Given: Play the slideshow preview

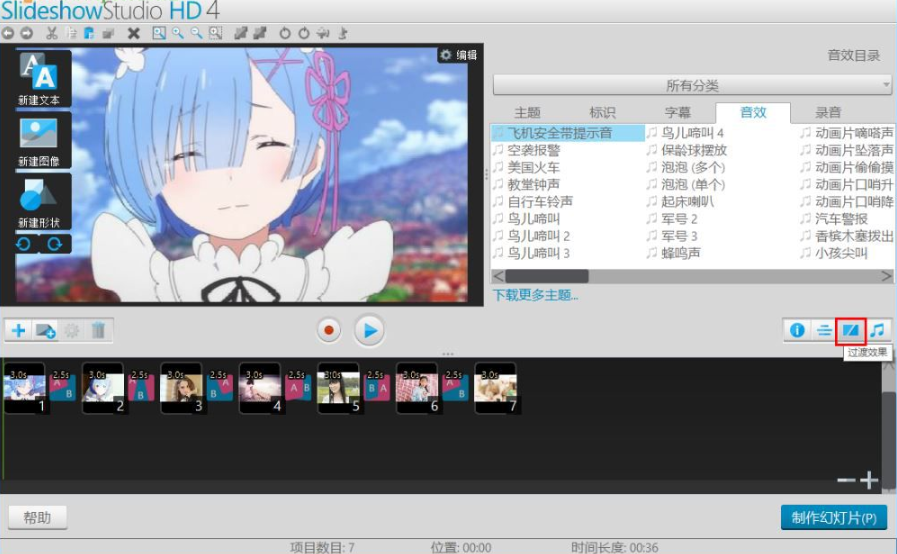Looking at the screenshot, I should 370,330.
